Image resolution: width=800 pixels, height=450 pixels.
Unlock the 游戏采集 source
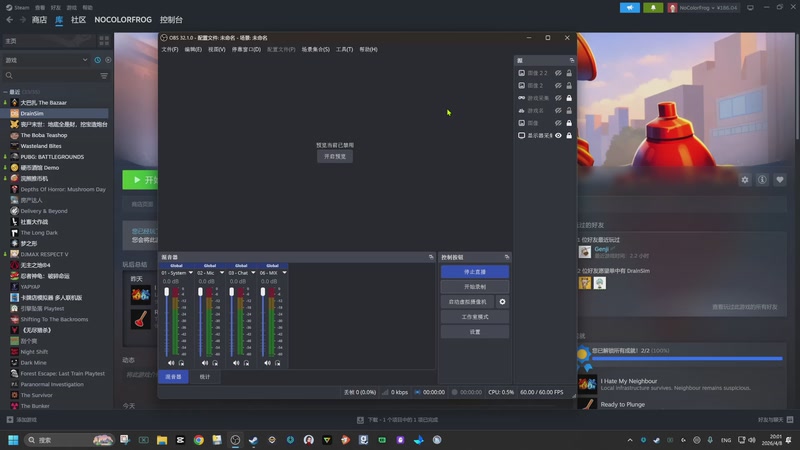point(569,98)
